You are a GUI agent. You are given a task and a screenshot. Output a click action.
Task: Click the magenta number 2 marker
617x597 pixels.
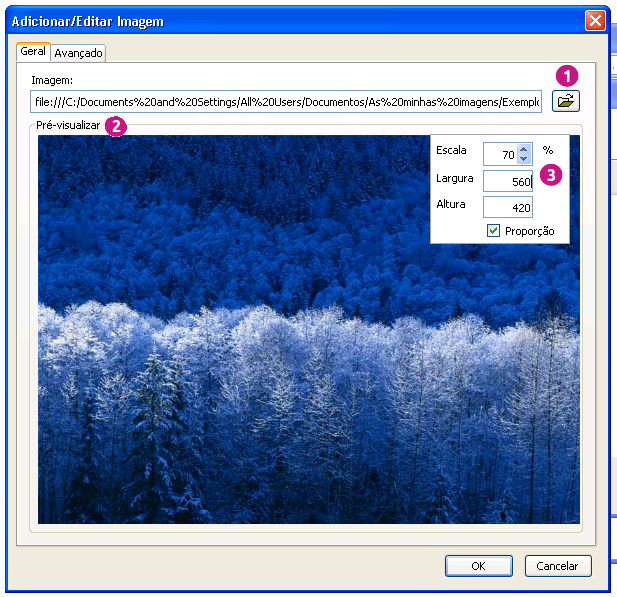116,127
